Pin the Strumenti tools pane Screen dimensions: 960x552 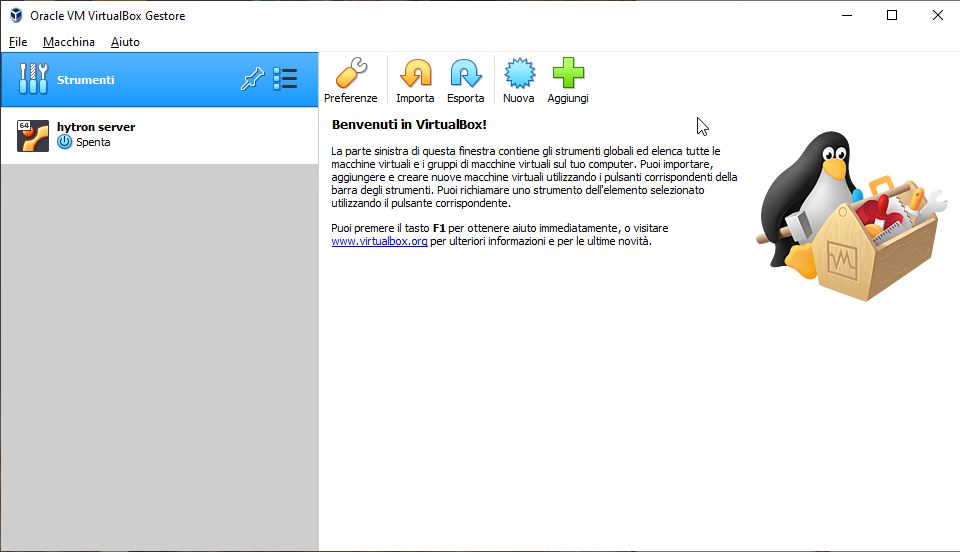click(252, 79)
